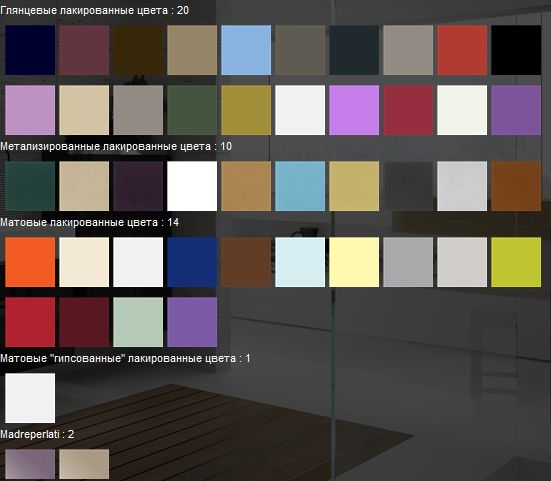Select the dark burgundy matte swatch
551x481 pixels.
(x=84, y=322)
